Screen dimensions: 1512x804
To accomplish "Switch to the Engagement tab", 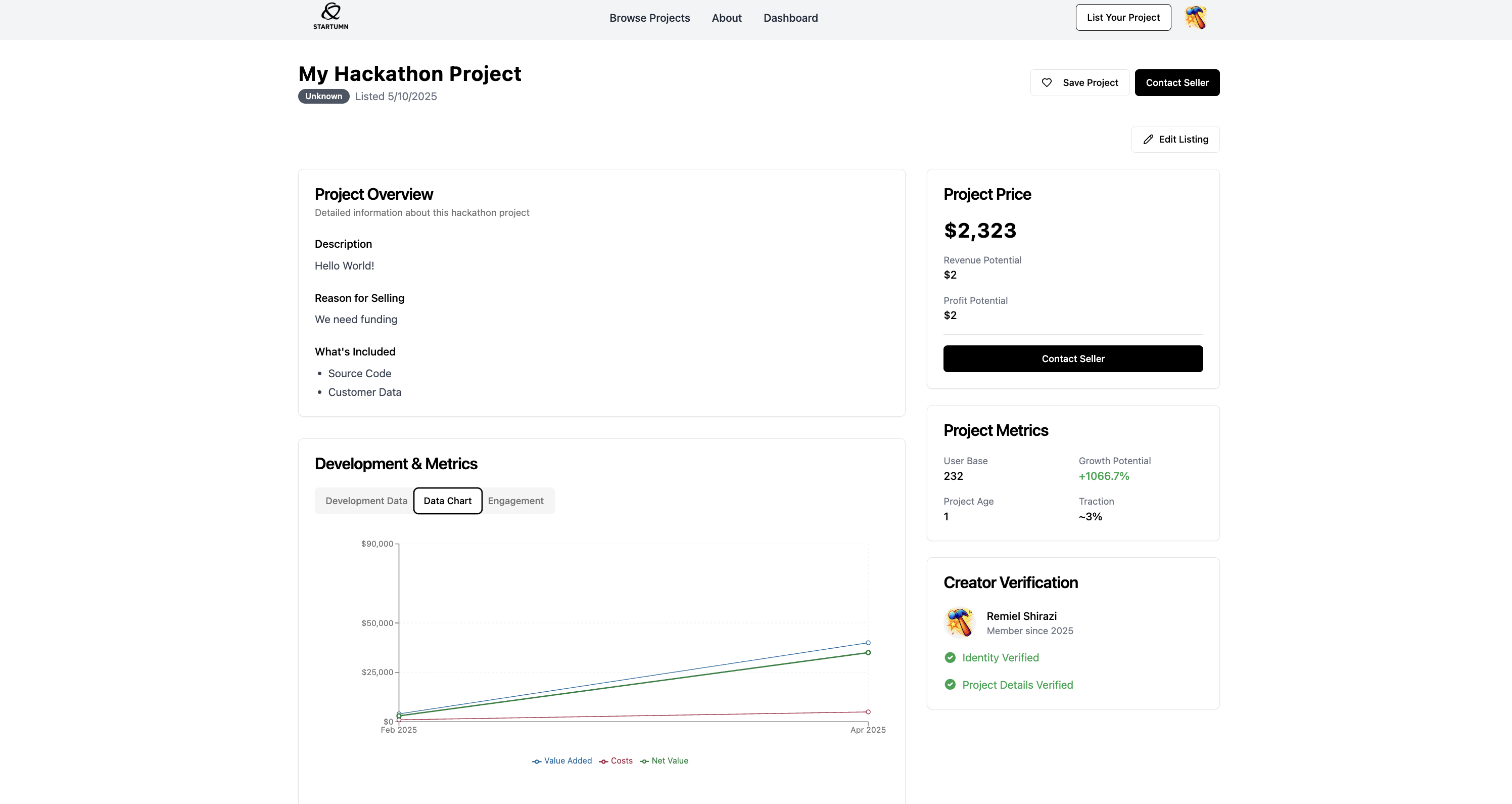I will pos(515,501).
